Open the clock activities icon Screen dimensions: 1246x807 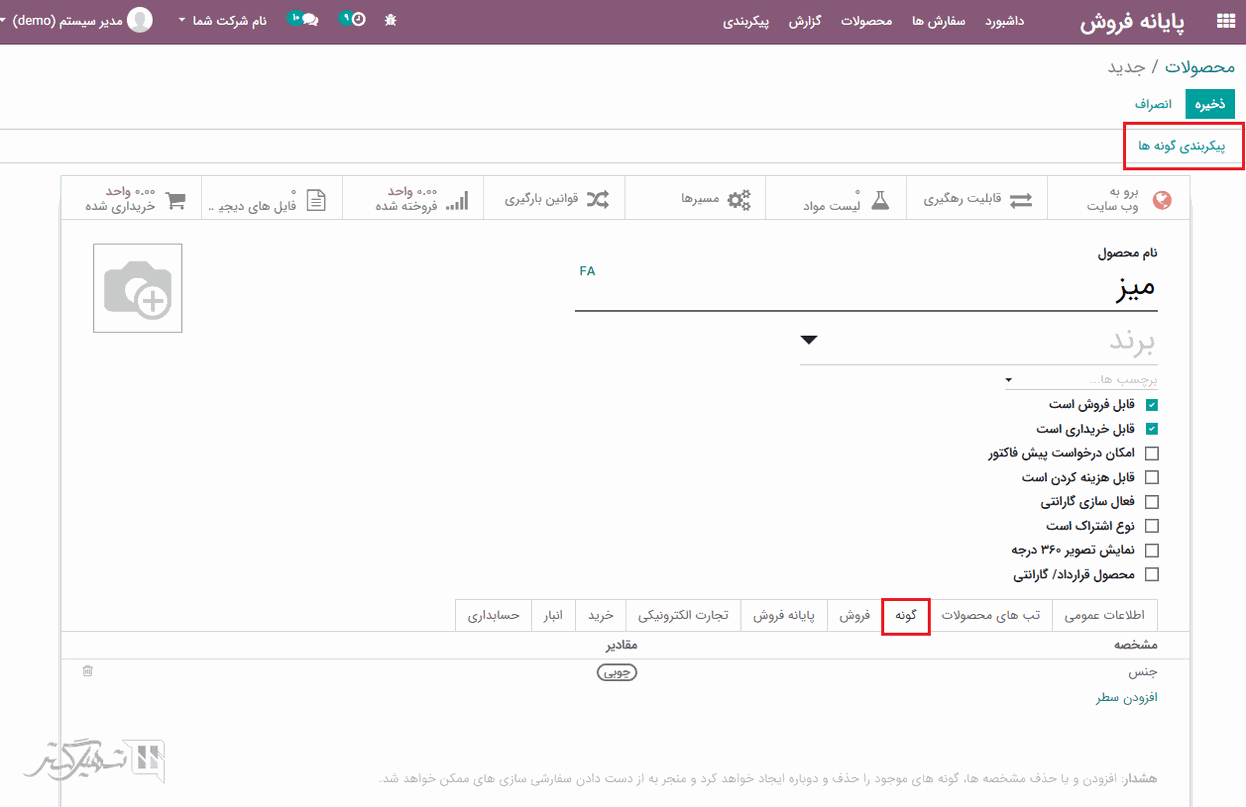pyautogui.click(x=357, y=21)
